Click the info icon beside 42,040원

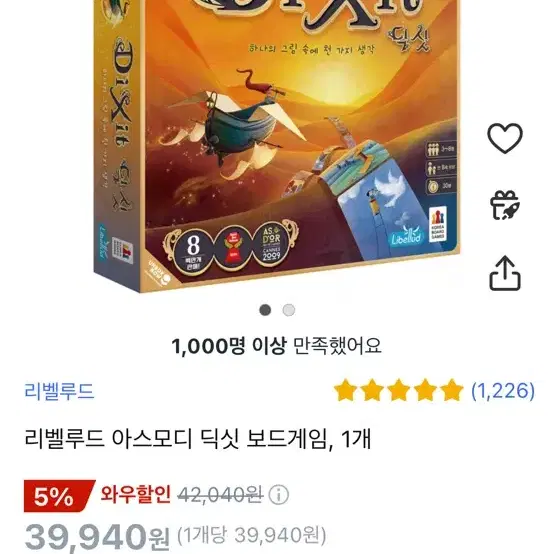click(279, 495)
